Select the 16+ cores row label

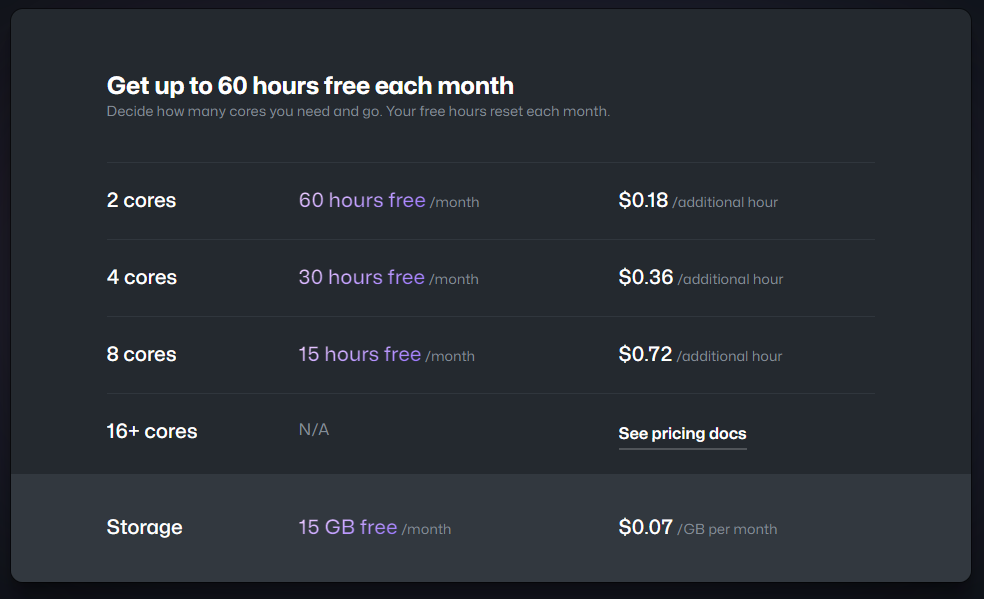tap(152, 431)
